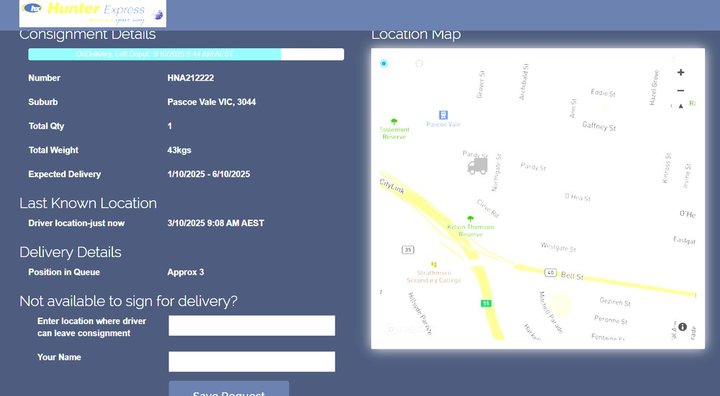Viewport: 720px width, 396px height.
Task: Click the Gaffney St label on map
Action: [599, 126]
